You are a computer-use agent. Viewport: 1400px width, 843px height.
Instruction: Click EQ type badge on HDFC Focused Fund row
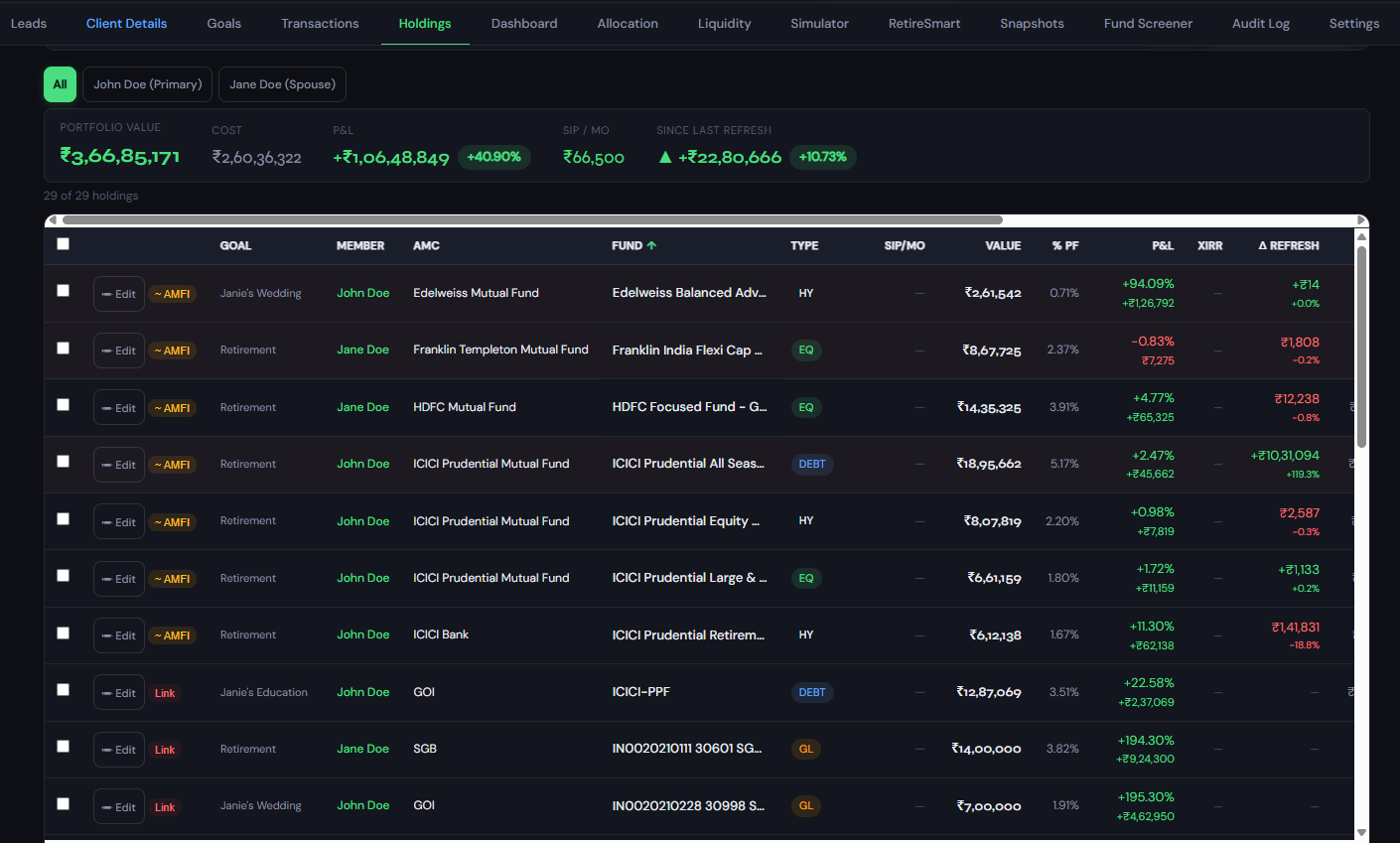click(806, 407)
